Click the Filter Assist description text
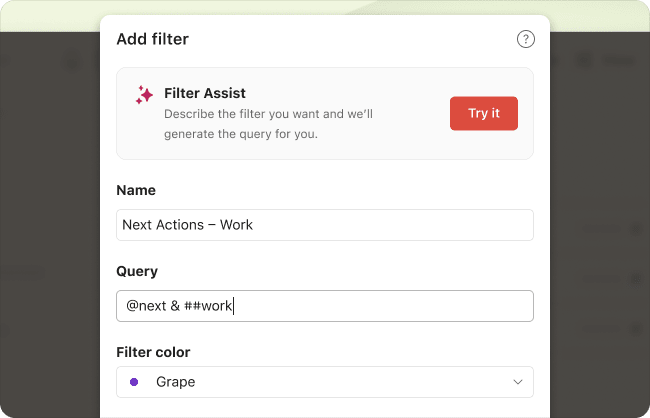 click(268, 124)
